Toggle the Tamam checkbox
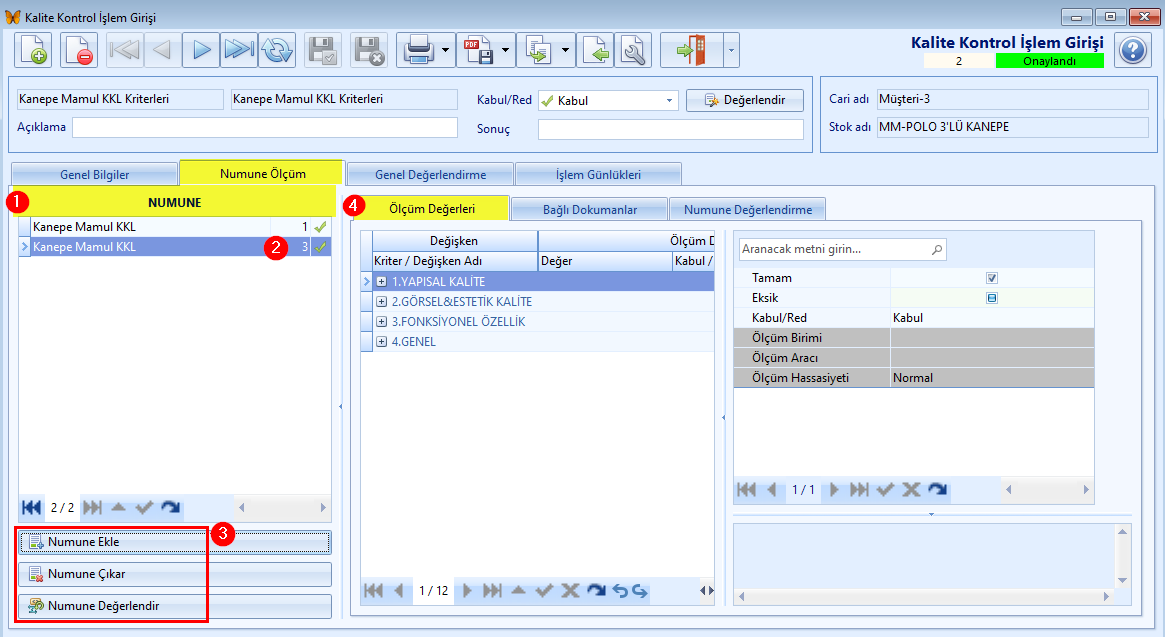The image size is (1165, 637). click(992, 278)
